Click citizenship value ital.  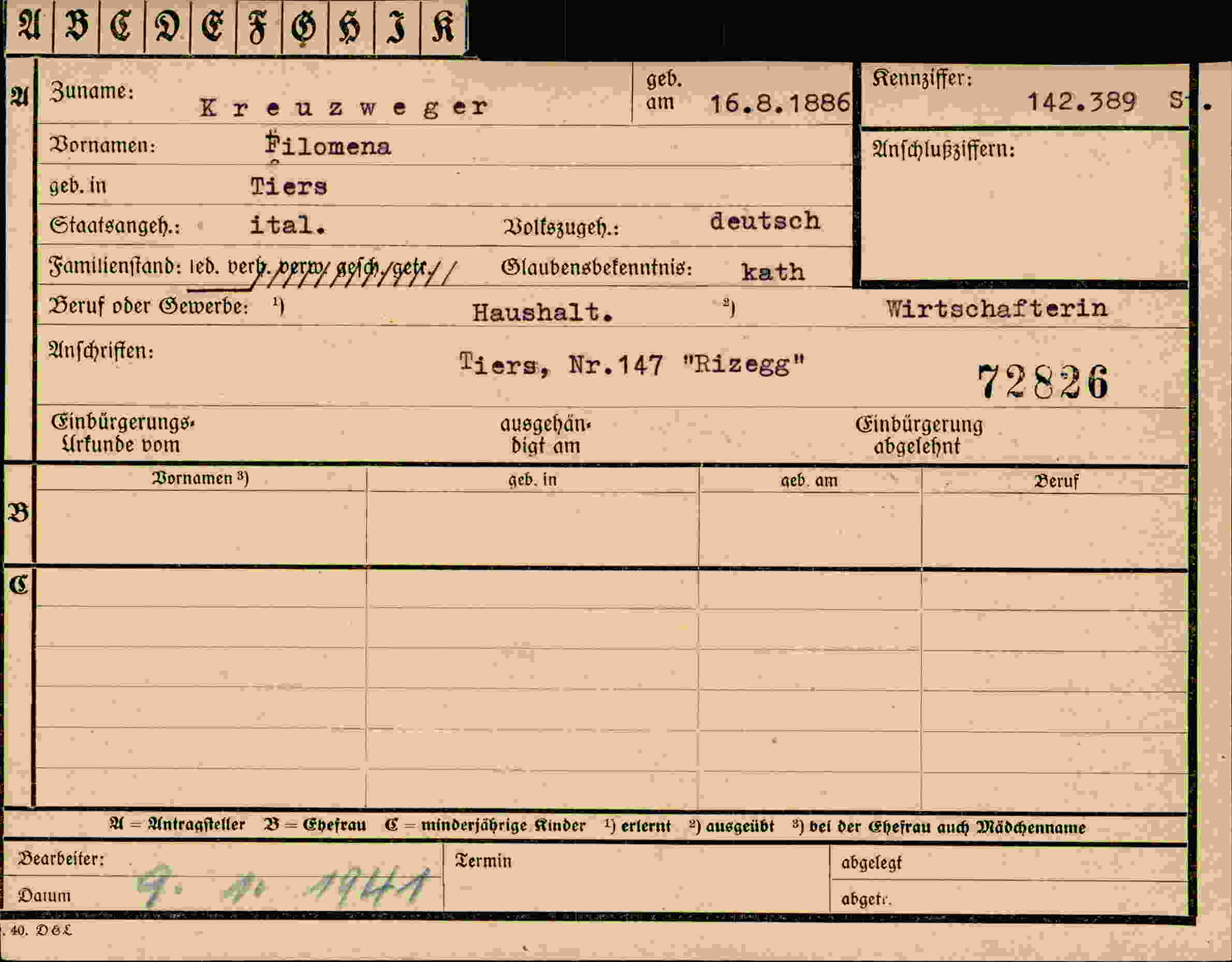(288, 226)
